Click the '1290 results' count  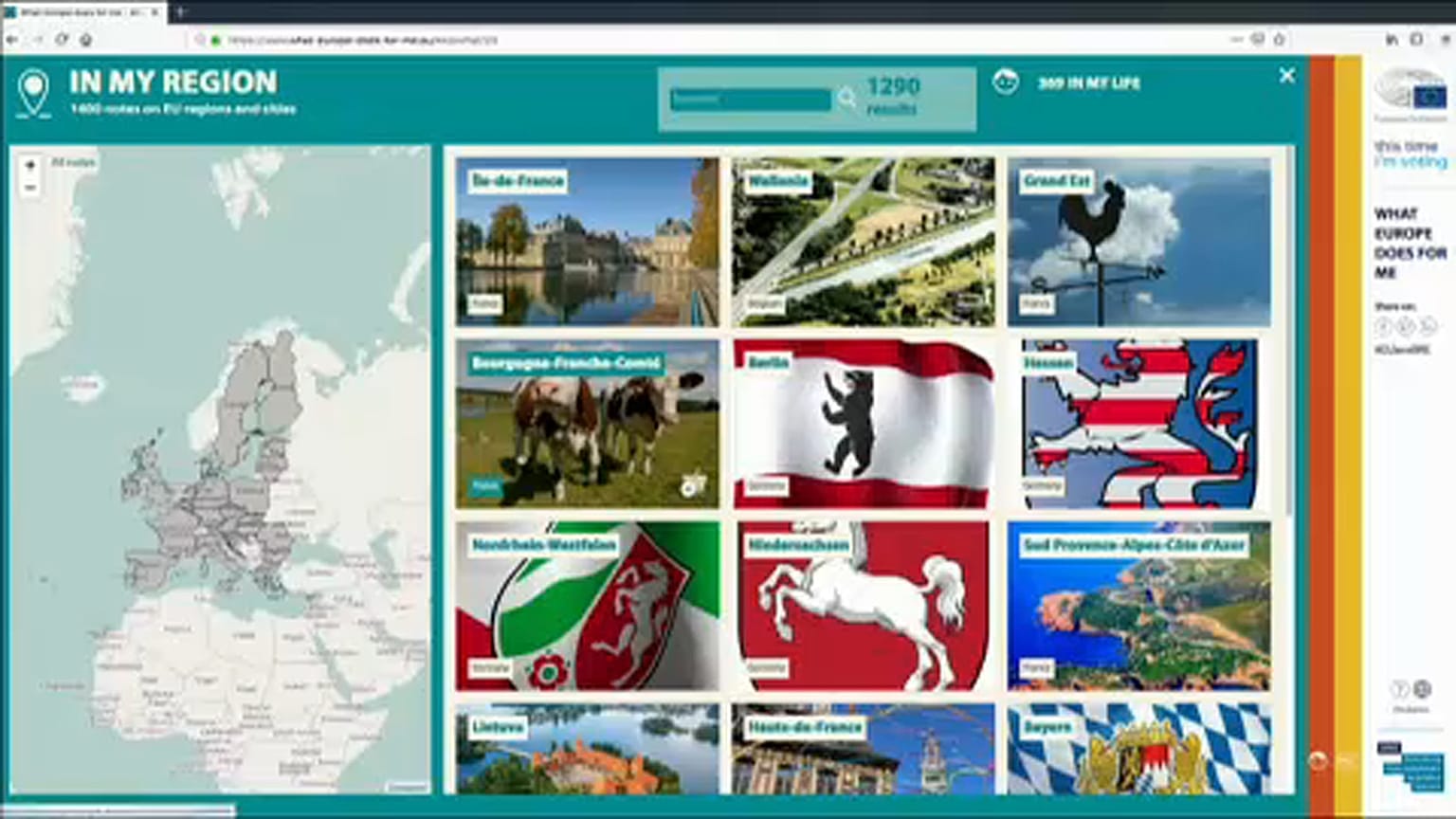pyautogui.click(x=892, y=96)
